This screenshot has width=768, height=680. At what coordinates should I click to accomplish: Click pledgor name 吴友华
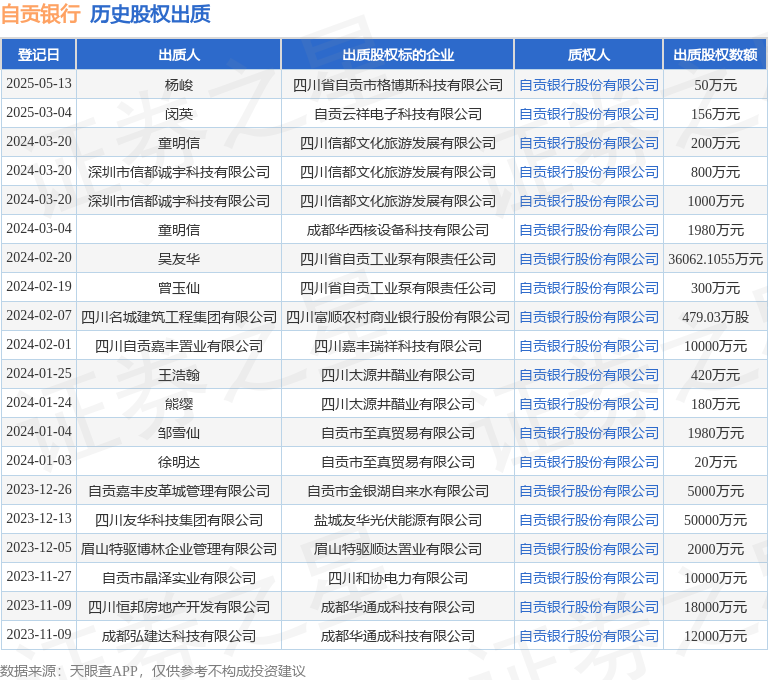tap(179, 259)
